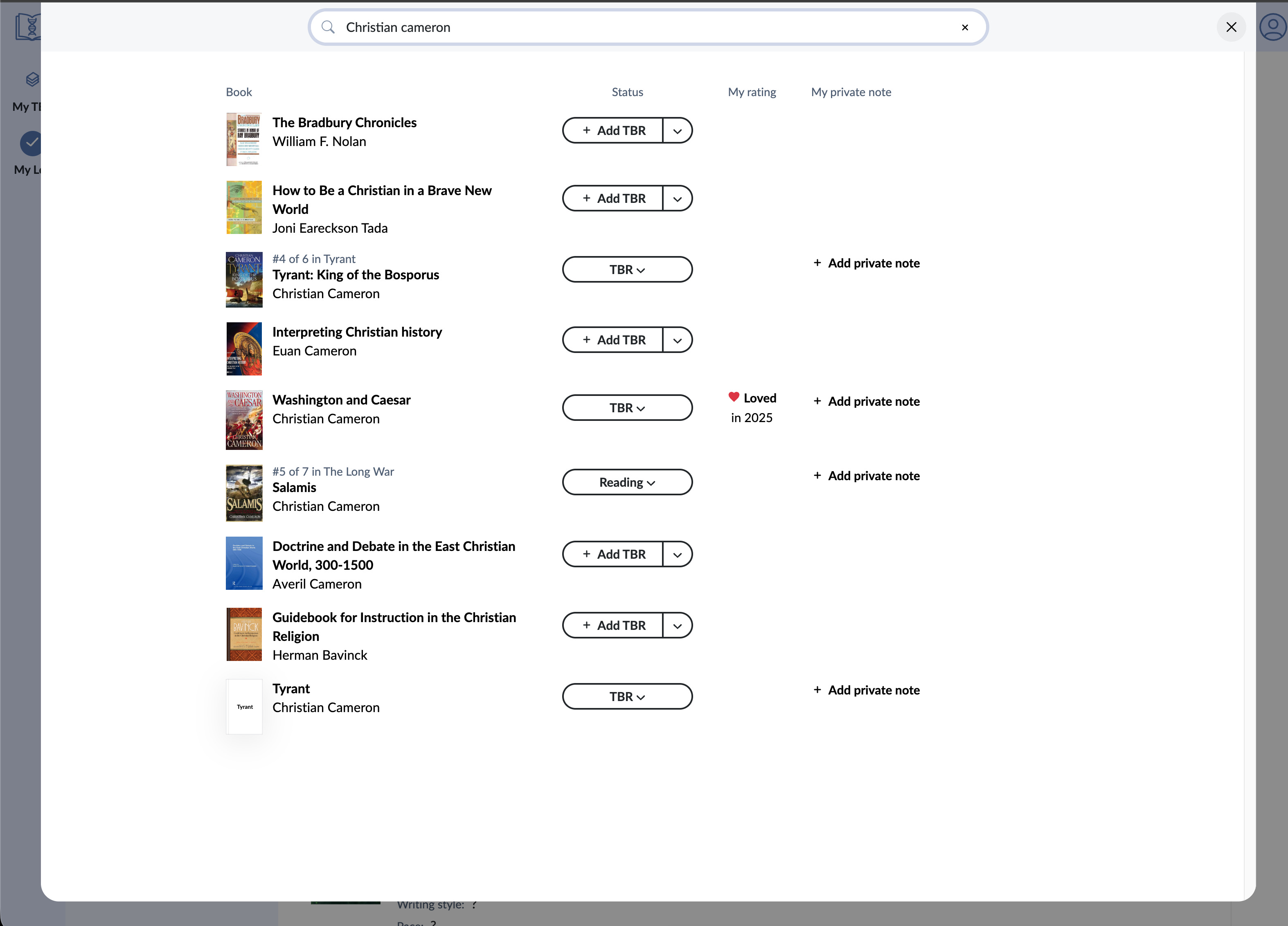
Task: Open the TBR dropdown for Washington and Caesar
Action: click(x=627, y=408)
